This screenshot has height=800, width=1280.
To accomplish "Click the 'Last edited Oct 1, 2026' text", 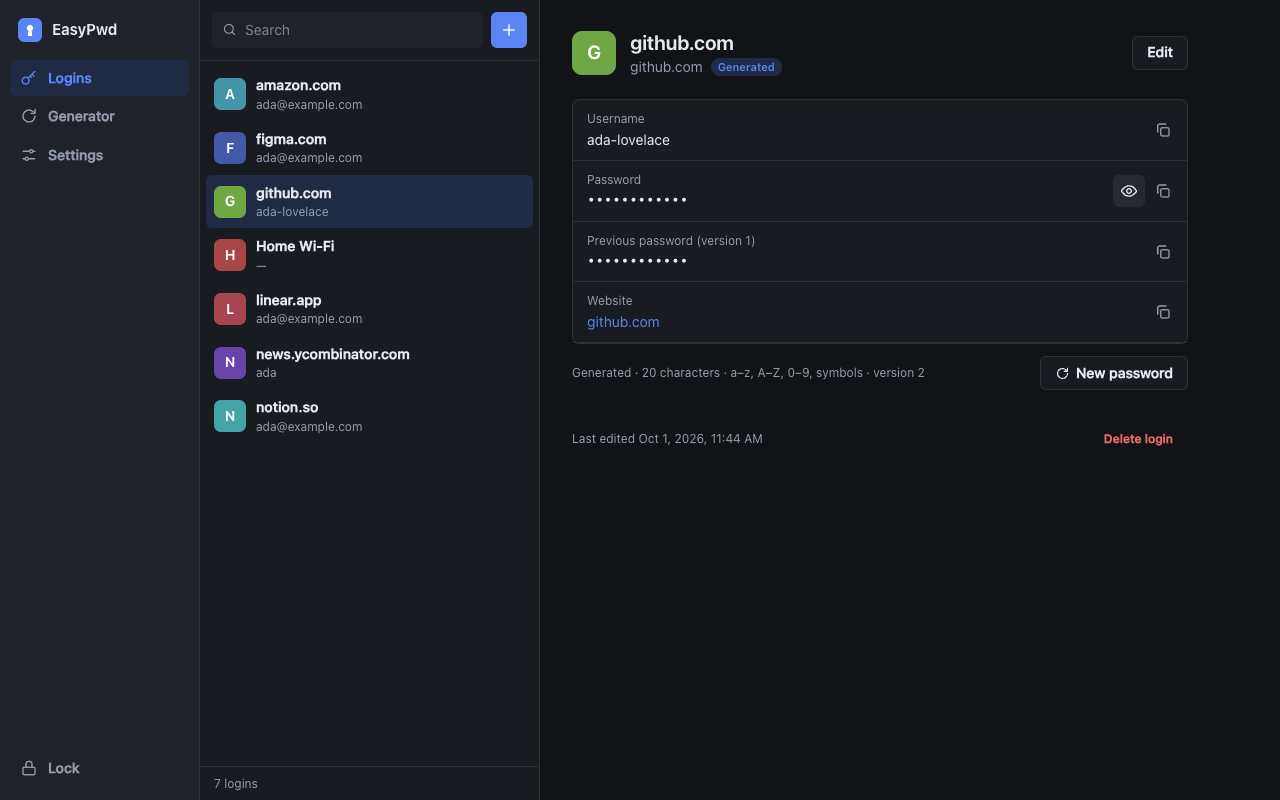I will click(x=667, y=439).
